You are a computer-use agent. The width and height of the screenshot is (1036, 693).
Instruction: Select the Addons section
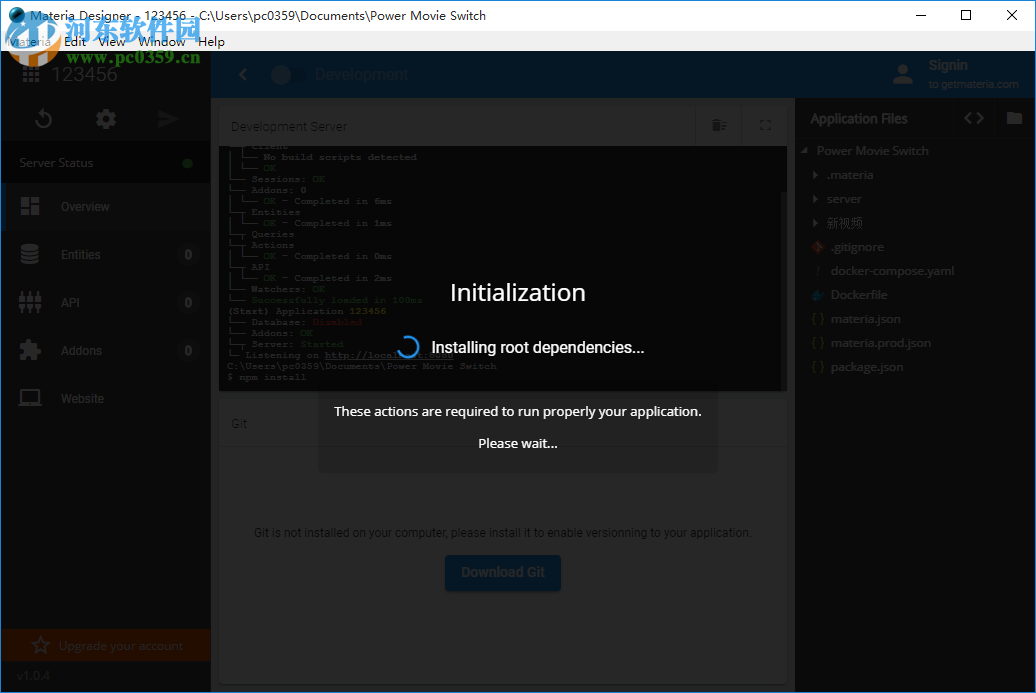[106, 351]
